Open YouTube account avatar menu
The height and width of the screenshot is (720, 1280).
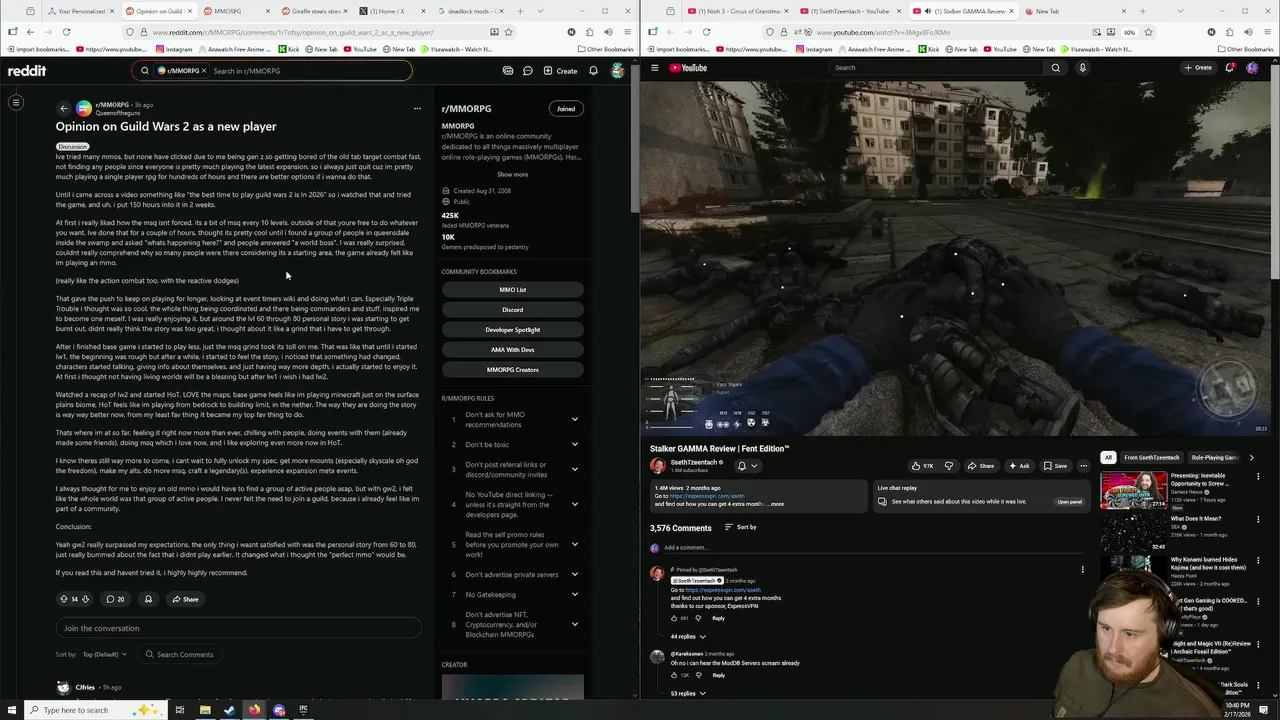1252,68
